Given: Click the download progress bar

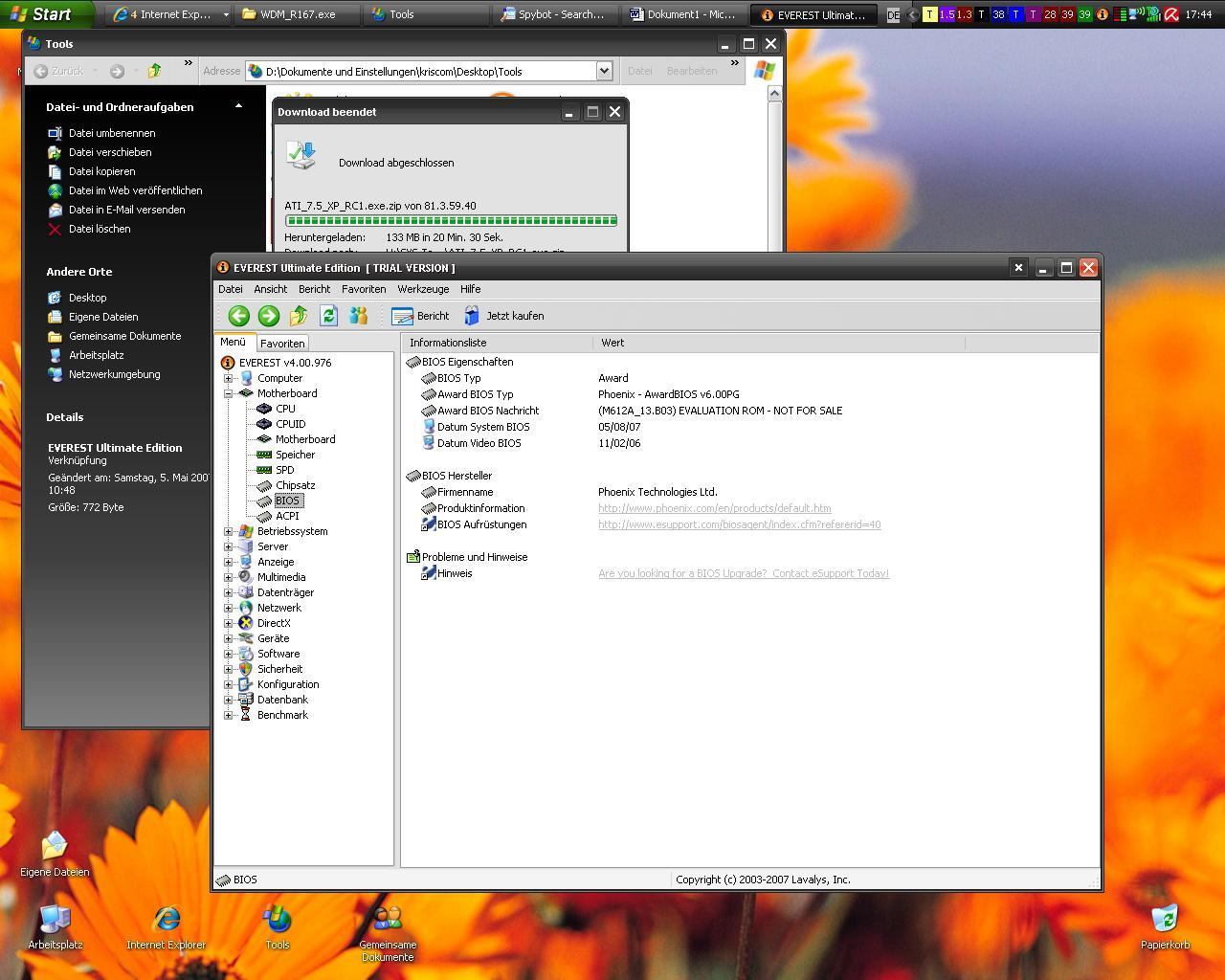Looking at the screenshot, I should tap(451, 220).
